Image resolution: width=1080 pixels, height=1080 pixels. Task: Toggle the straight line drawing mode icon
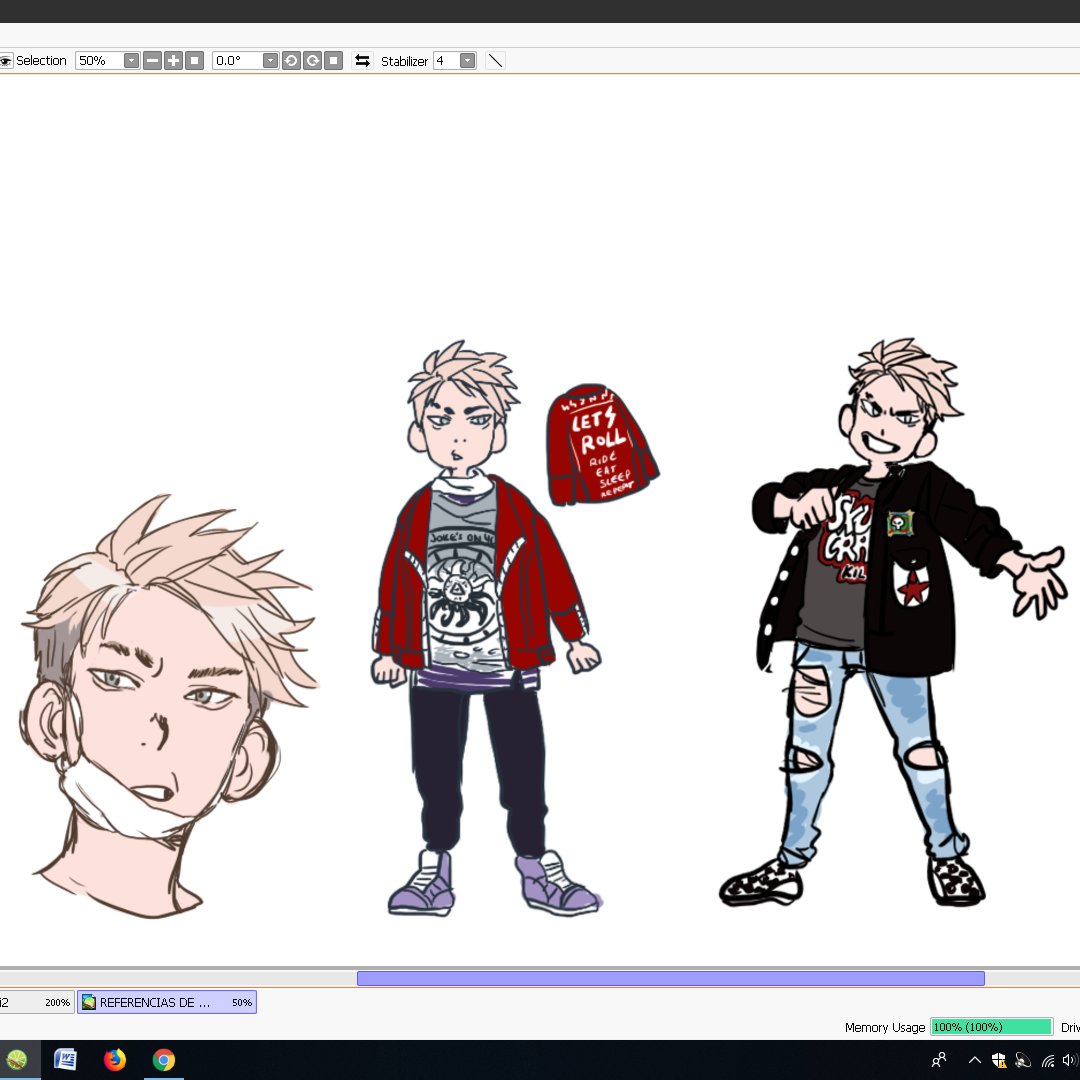point(495,61)
